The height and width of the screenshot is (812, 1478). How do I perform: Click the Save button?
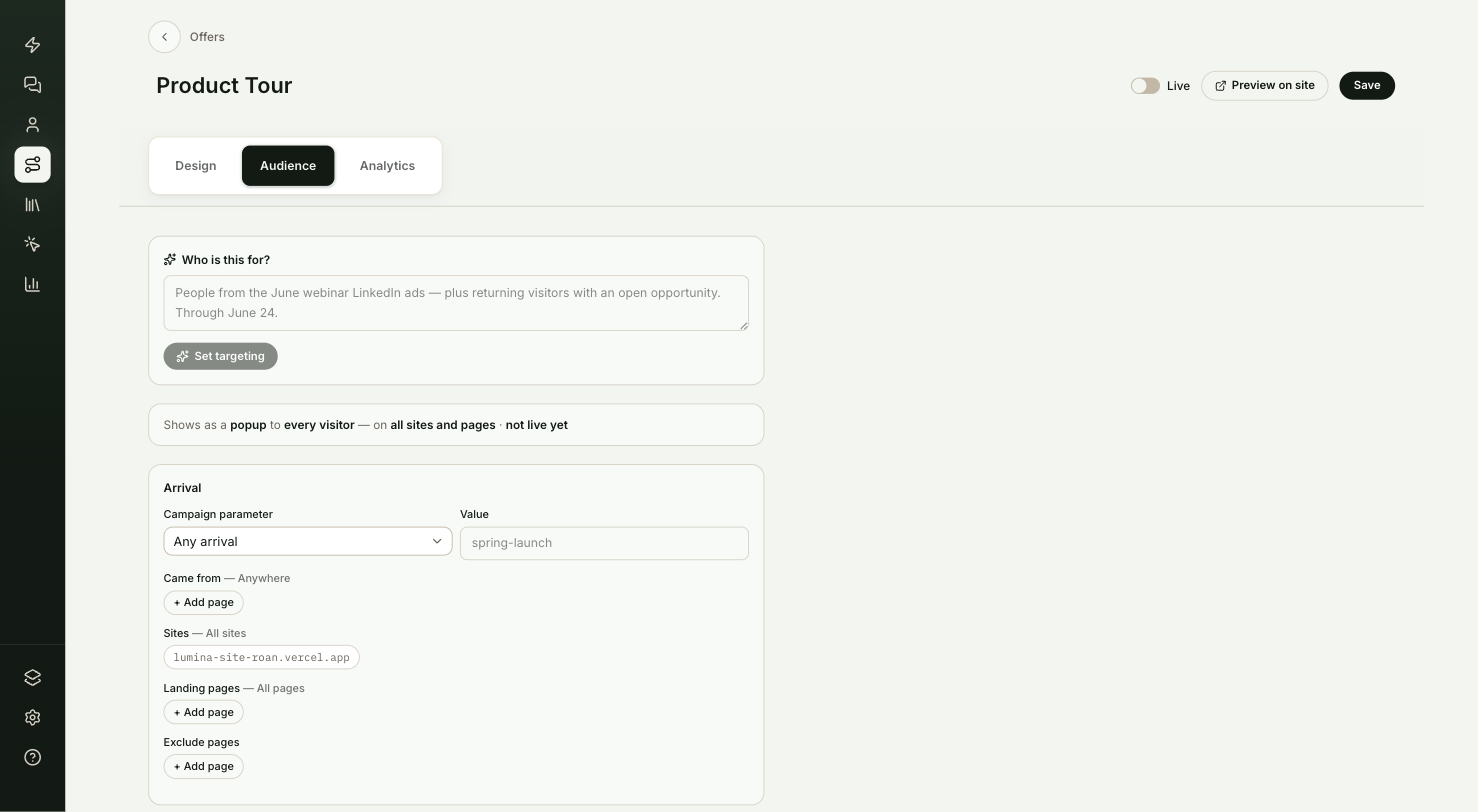pyautogui.click(x=1367, y=86)
